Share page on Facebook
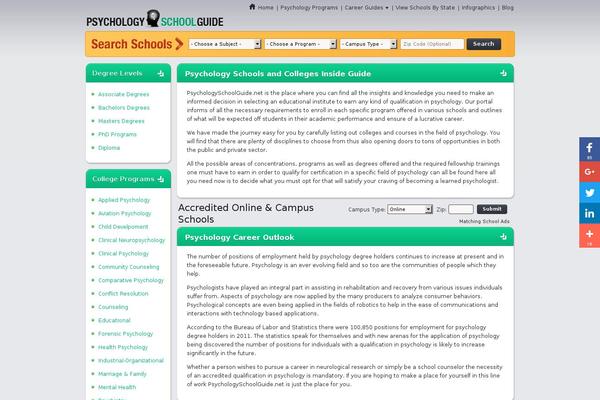Screen dimensions: 600x400 click(589, 149)
